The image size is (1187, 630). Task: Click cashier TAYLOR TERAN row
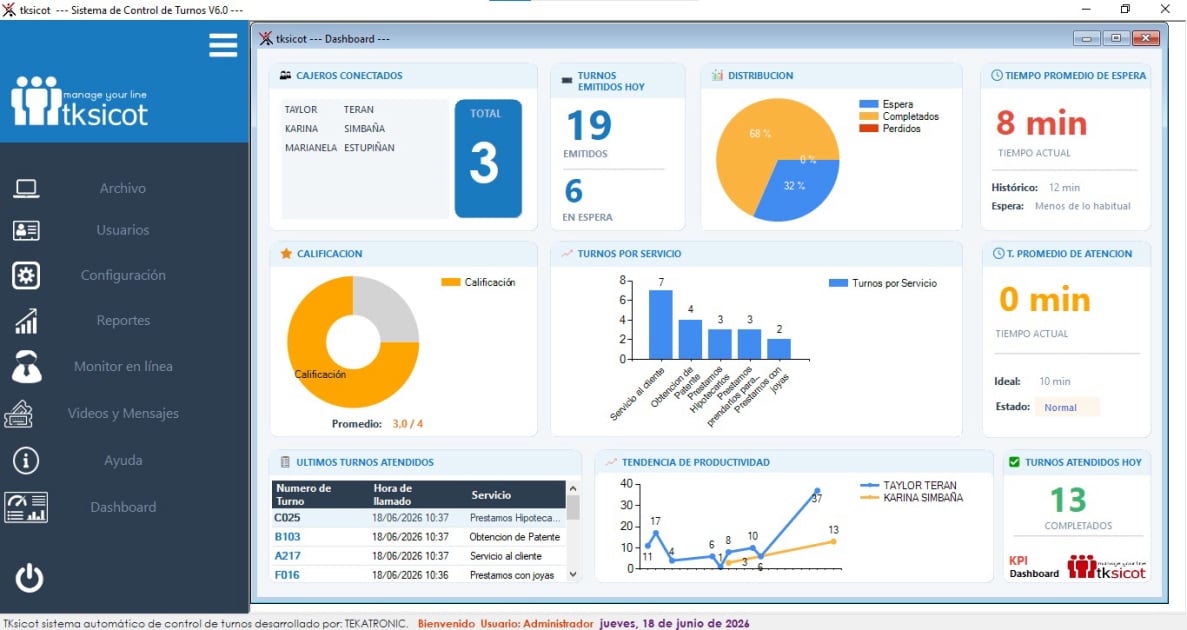click(x=329, y=110)
